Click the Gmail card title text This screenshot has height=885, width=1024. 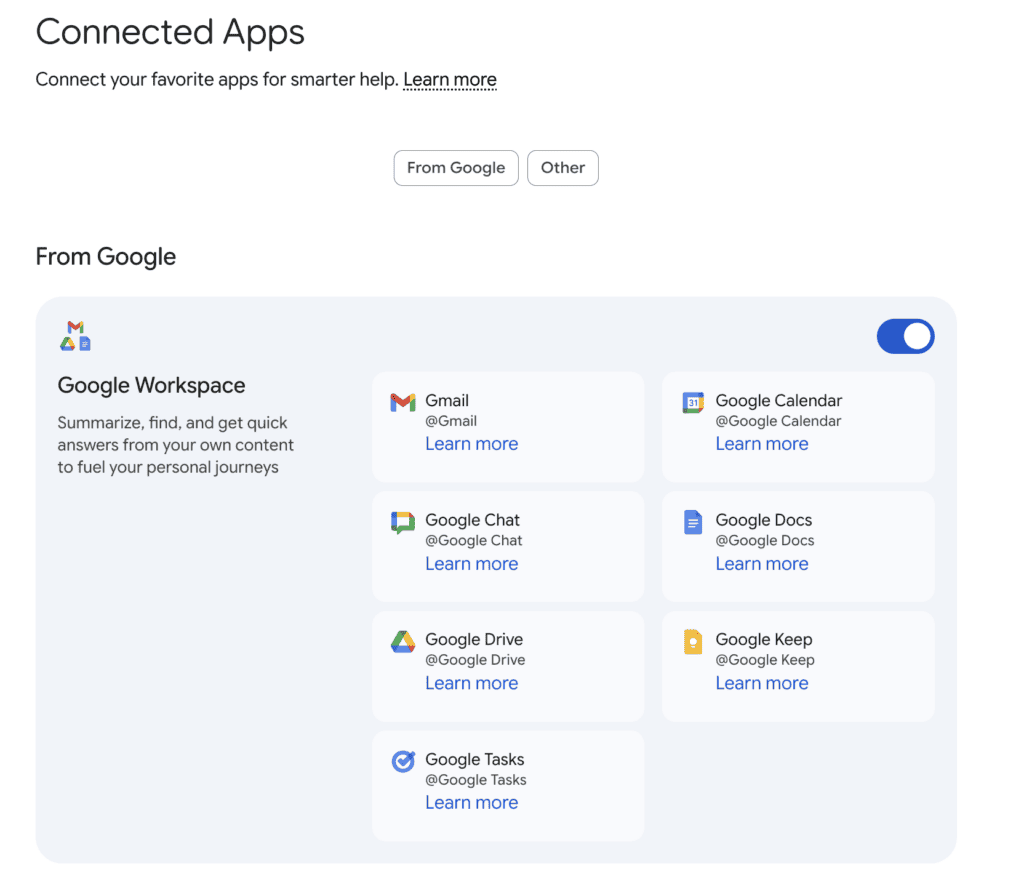click(447, 400)
